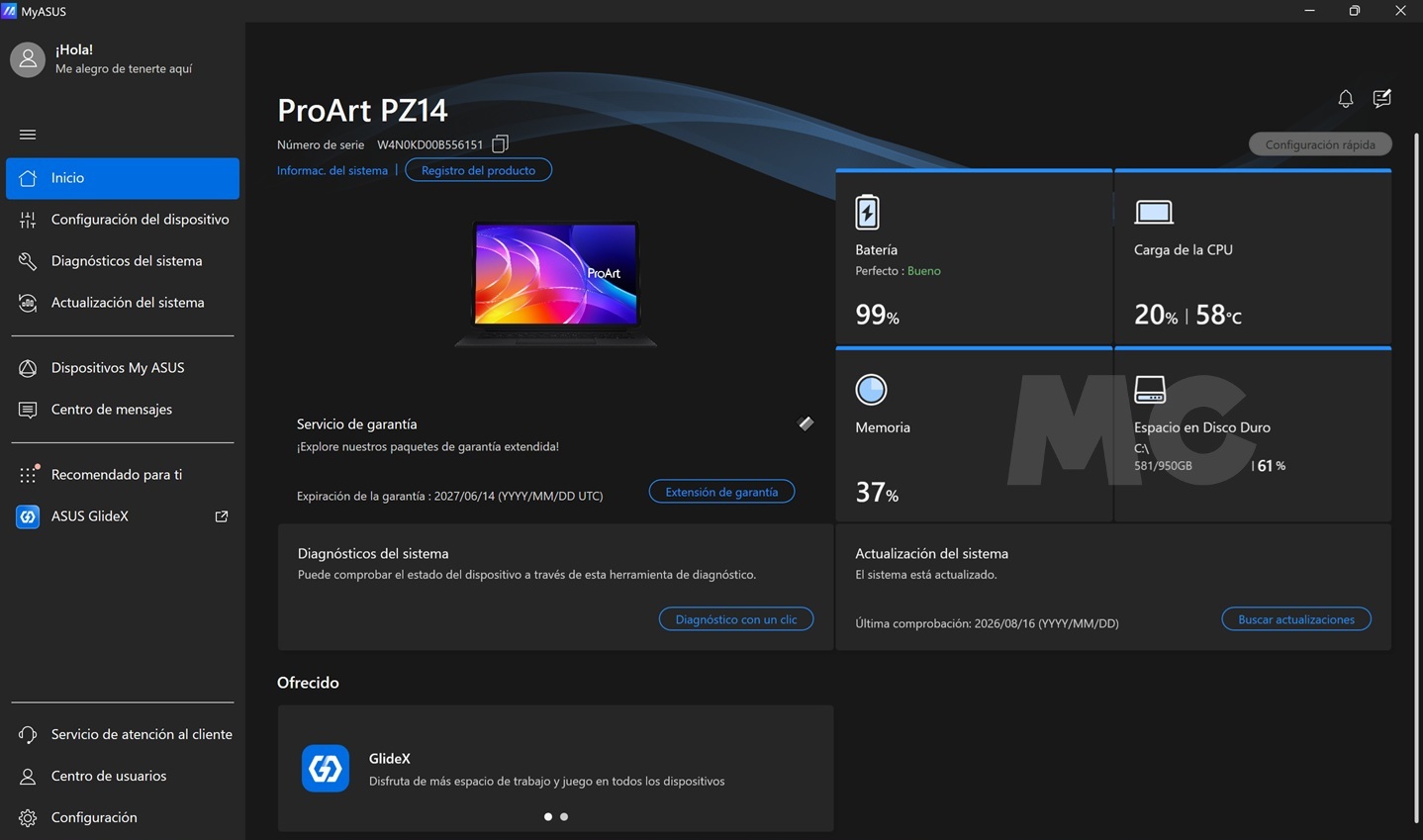Click the GlideX offer title text
The width and height of the screenshot is (1423, 840).
(x=390, y=759)
